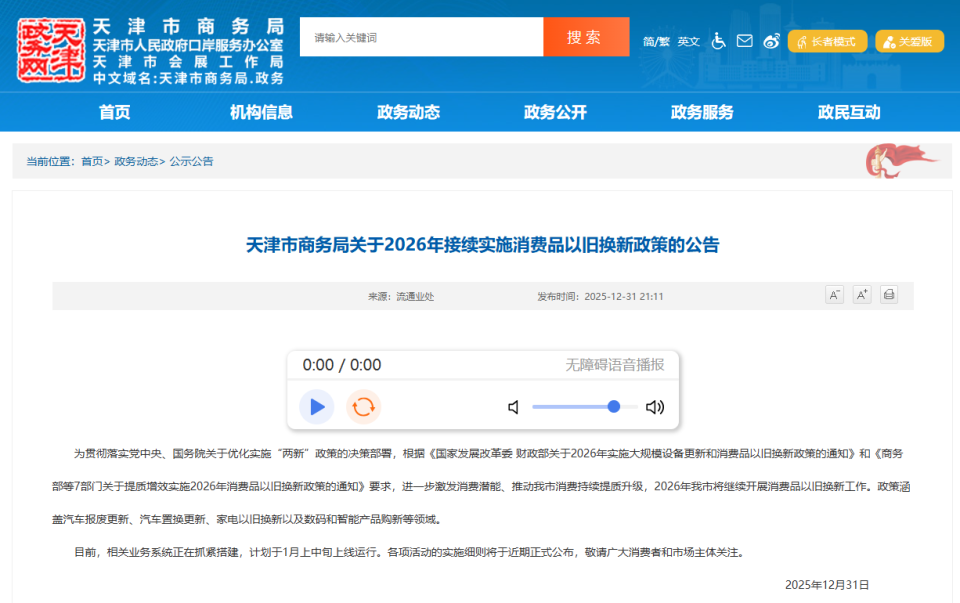Open the 政民互动 menu
This screenshot has height=603, width=960.
click(849, 113)
